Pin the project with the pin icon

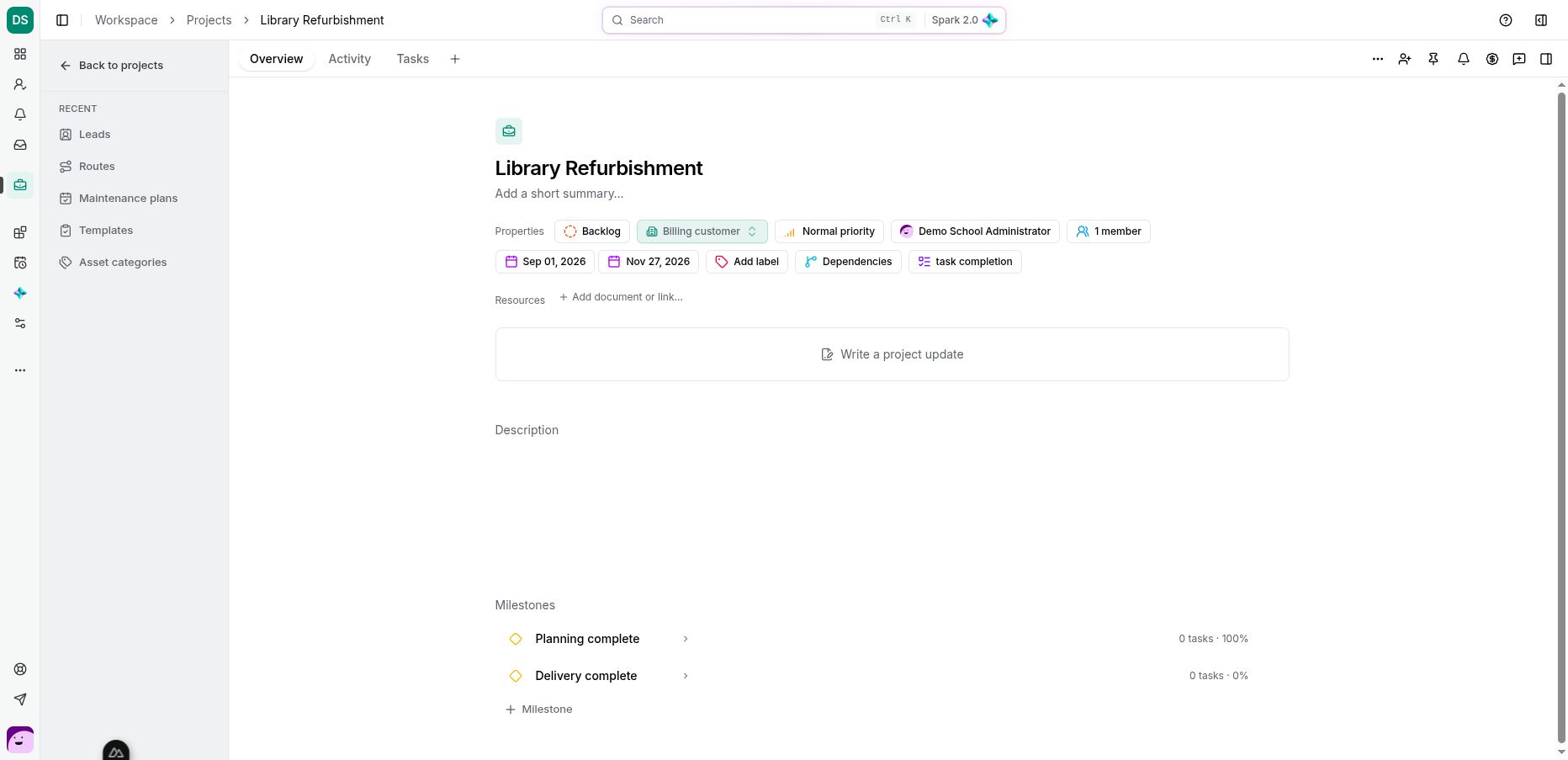(1433, 59)
